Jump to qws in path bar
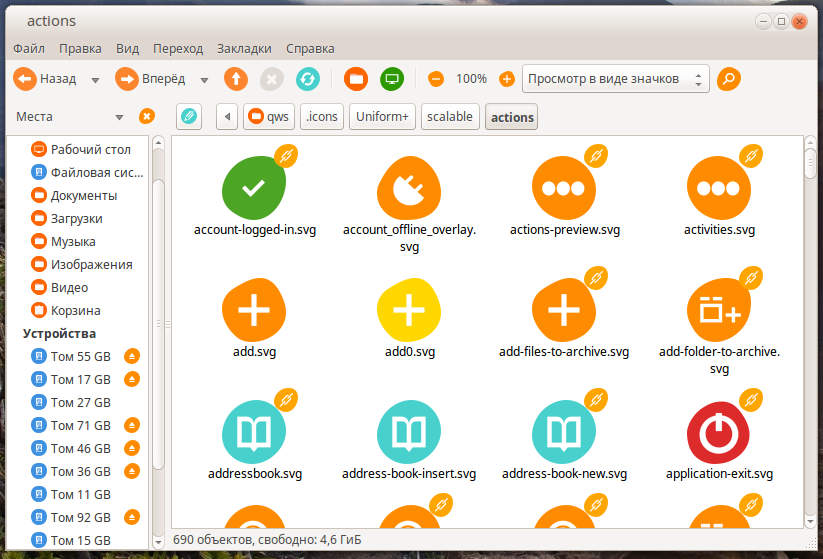The width and height of the screenshot is (823, 559). tap(269, 117)
